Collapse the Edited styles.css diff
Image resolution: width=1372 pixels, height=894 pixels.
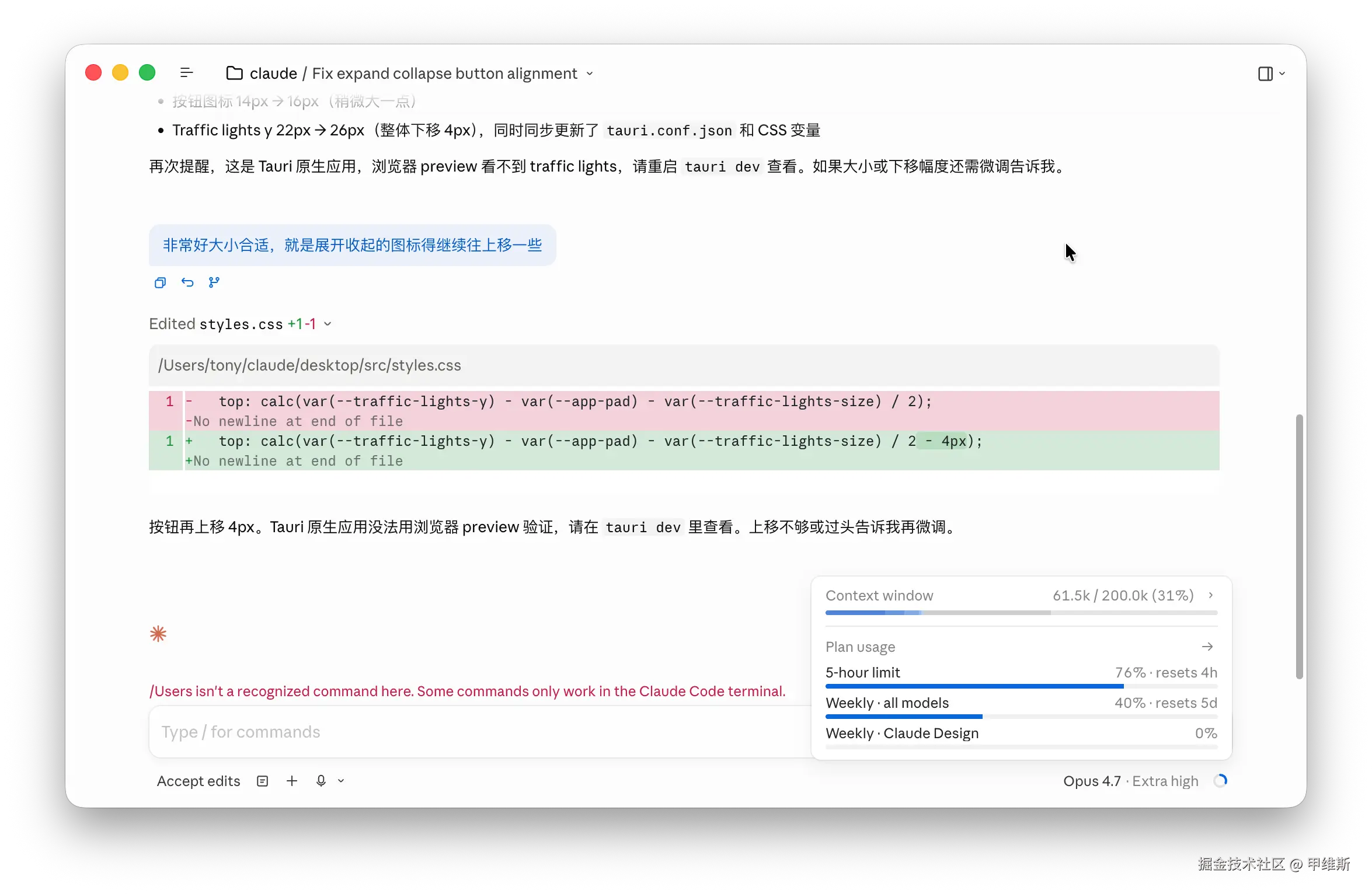point(328,324)
